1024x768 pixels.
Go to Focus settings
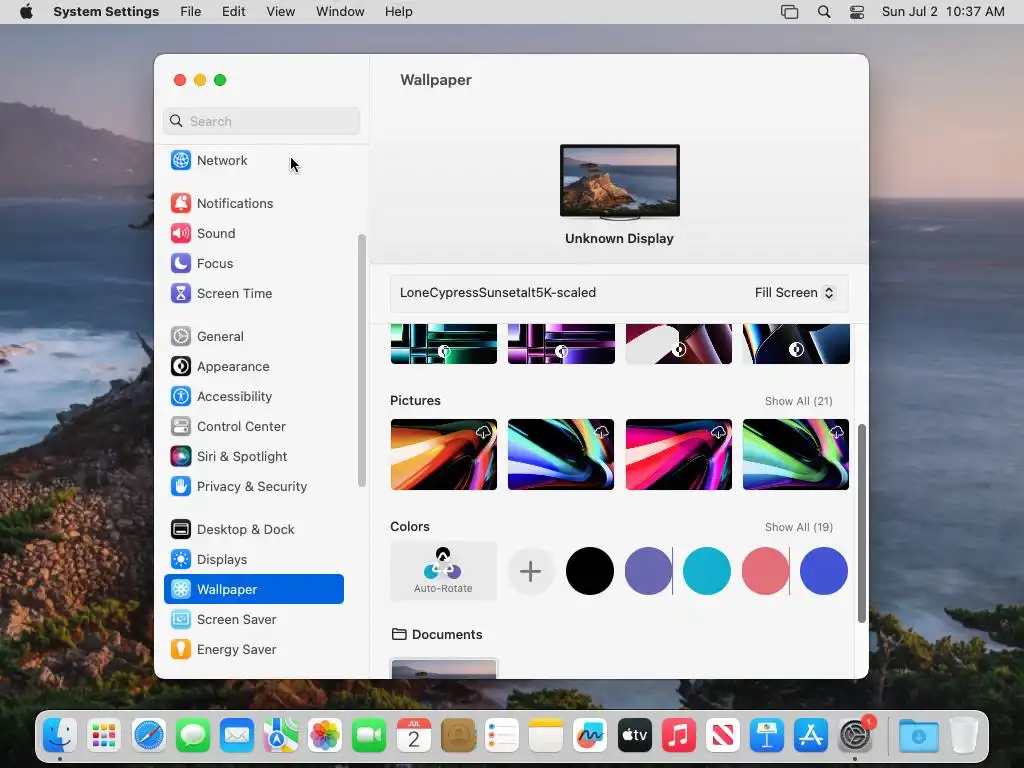253,263
